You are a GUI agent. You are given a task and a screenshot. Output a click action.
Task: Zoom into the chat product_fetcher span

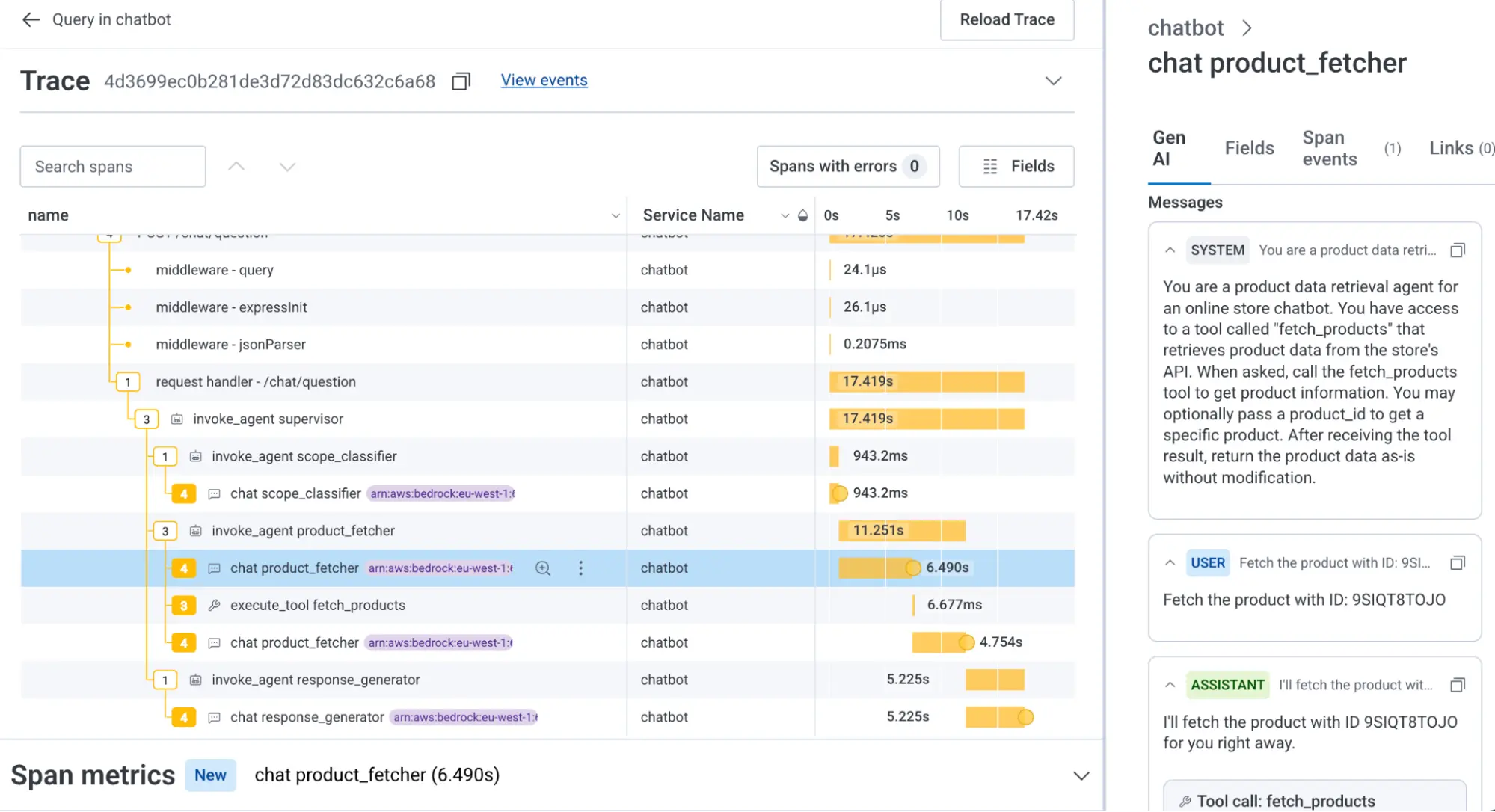click(x=543, y=568)
